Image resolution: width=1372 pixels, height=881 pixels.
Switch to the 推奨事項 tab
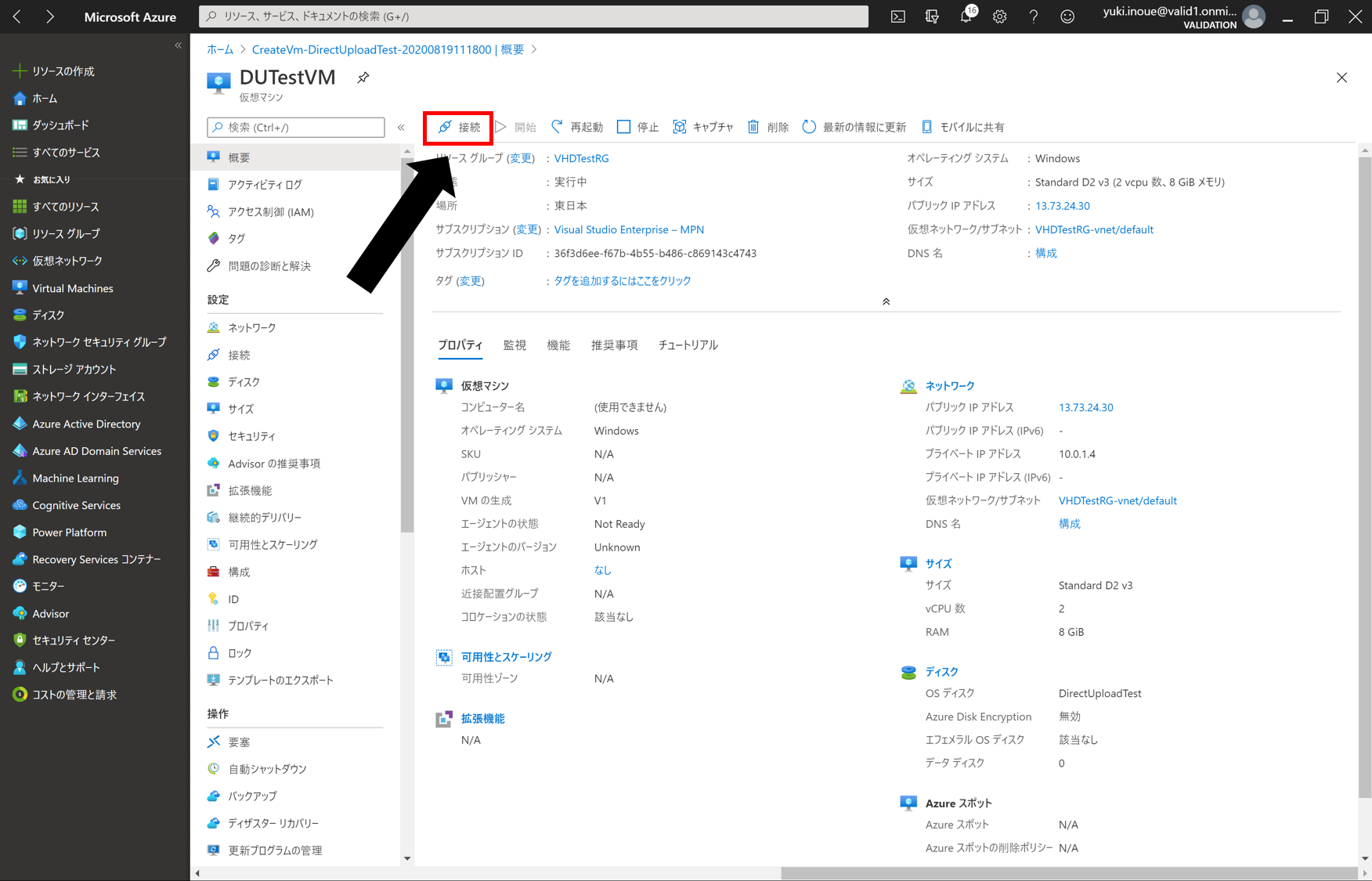[615, 345]
